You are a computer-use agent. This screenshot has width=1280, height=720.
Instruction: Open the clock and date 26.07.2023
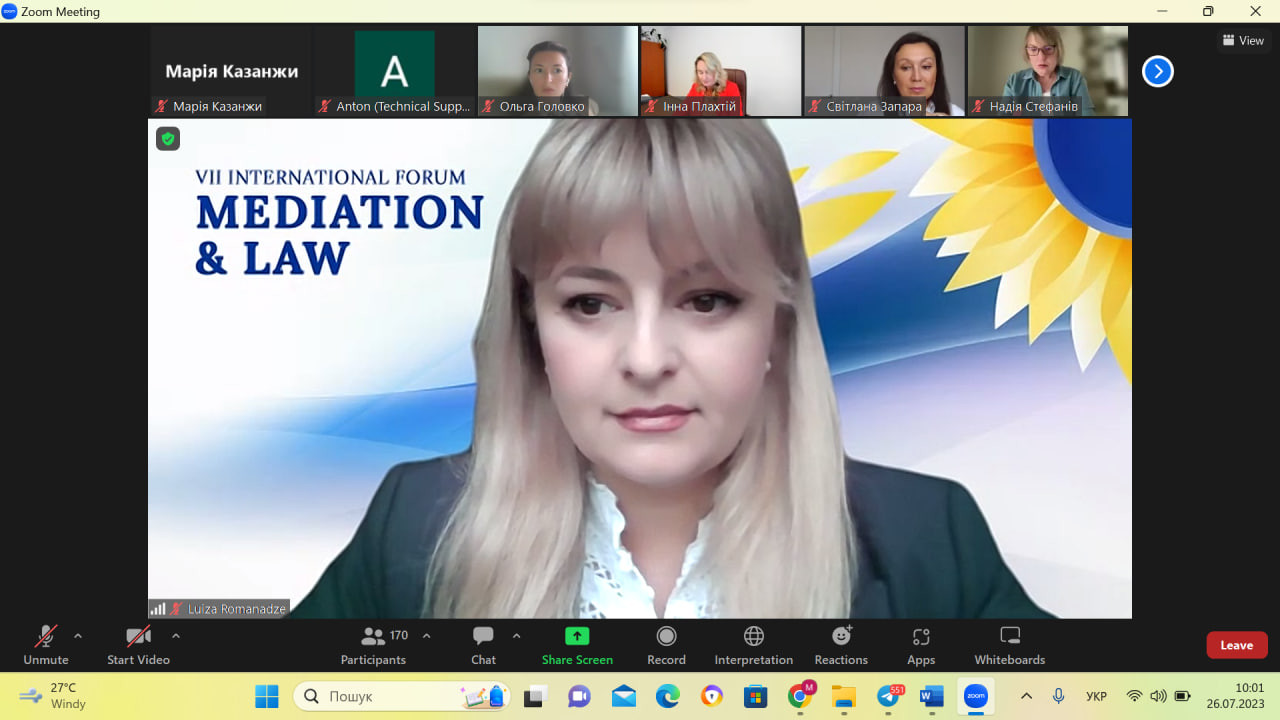(x=1235, y=696)
